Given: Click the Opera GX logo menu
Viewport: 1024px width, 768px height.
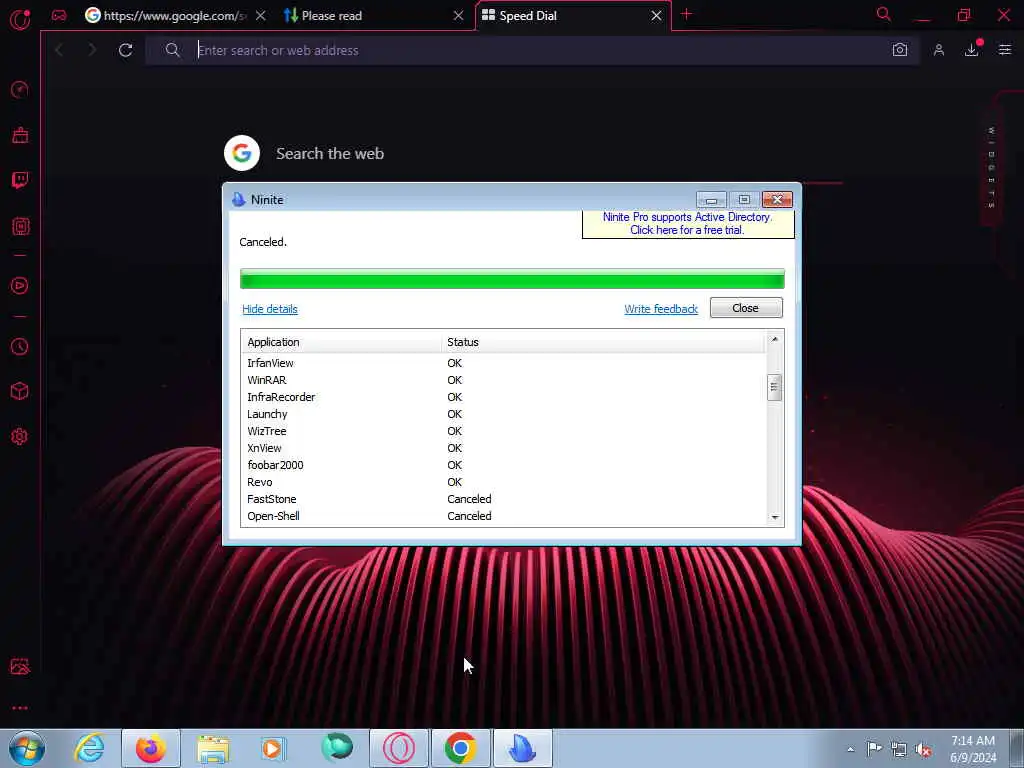Looking at the screenshot, I should coord(20,19).
